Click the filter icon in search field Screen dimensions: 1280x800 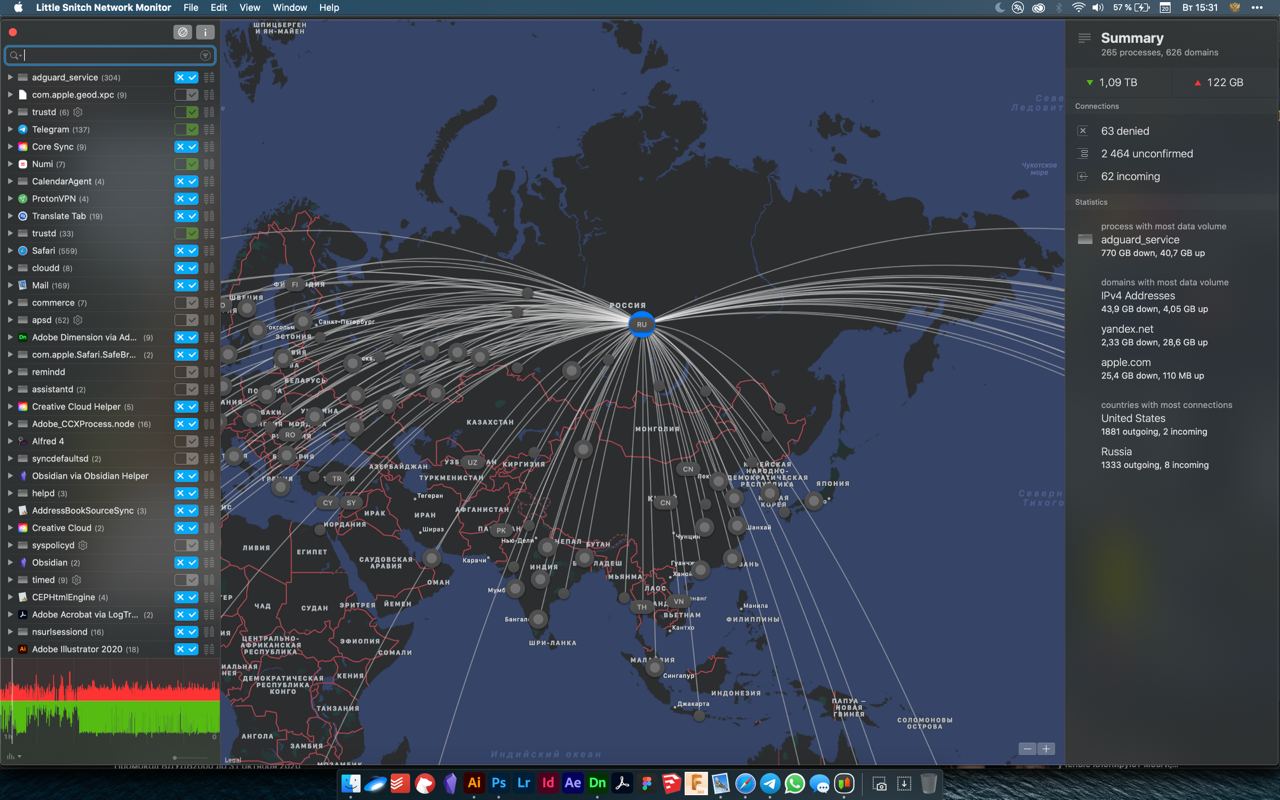(x=205, y=56)
